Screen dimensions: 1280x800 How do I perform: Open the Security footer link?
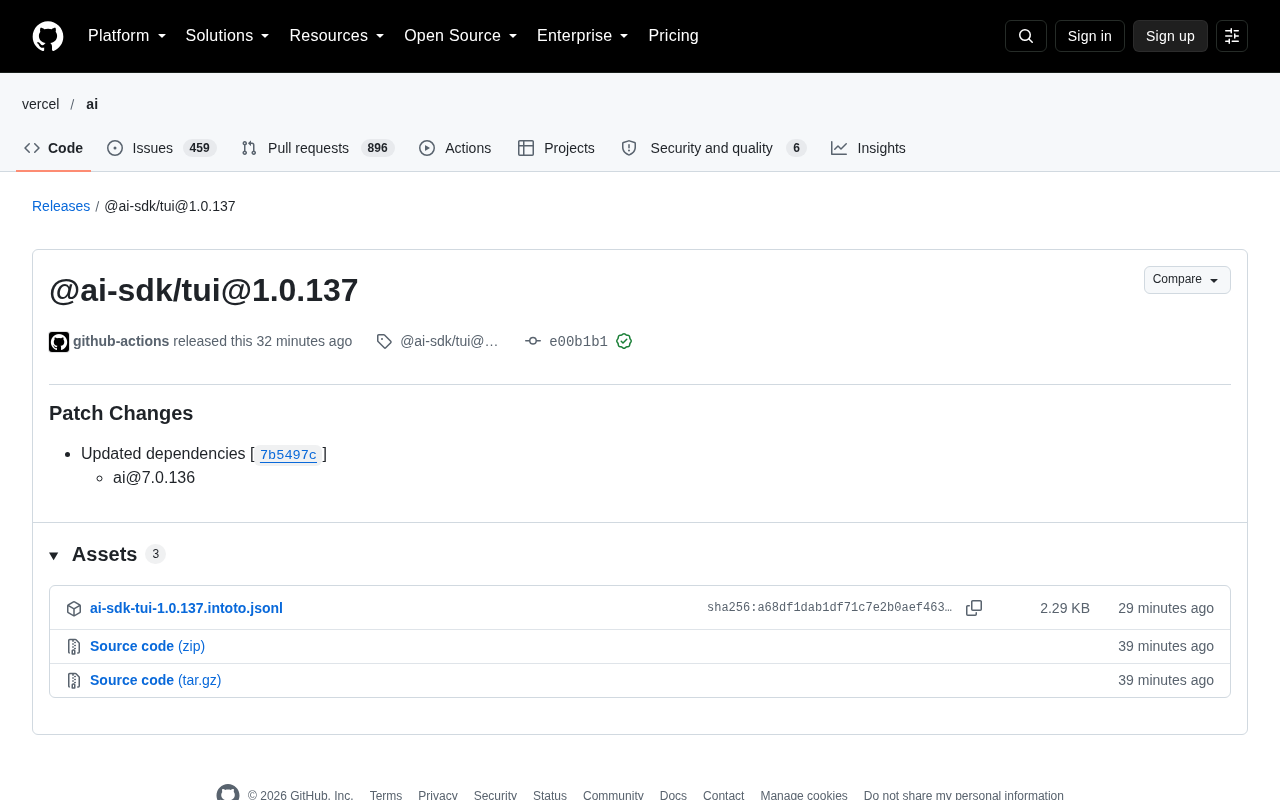495,795
